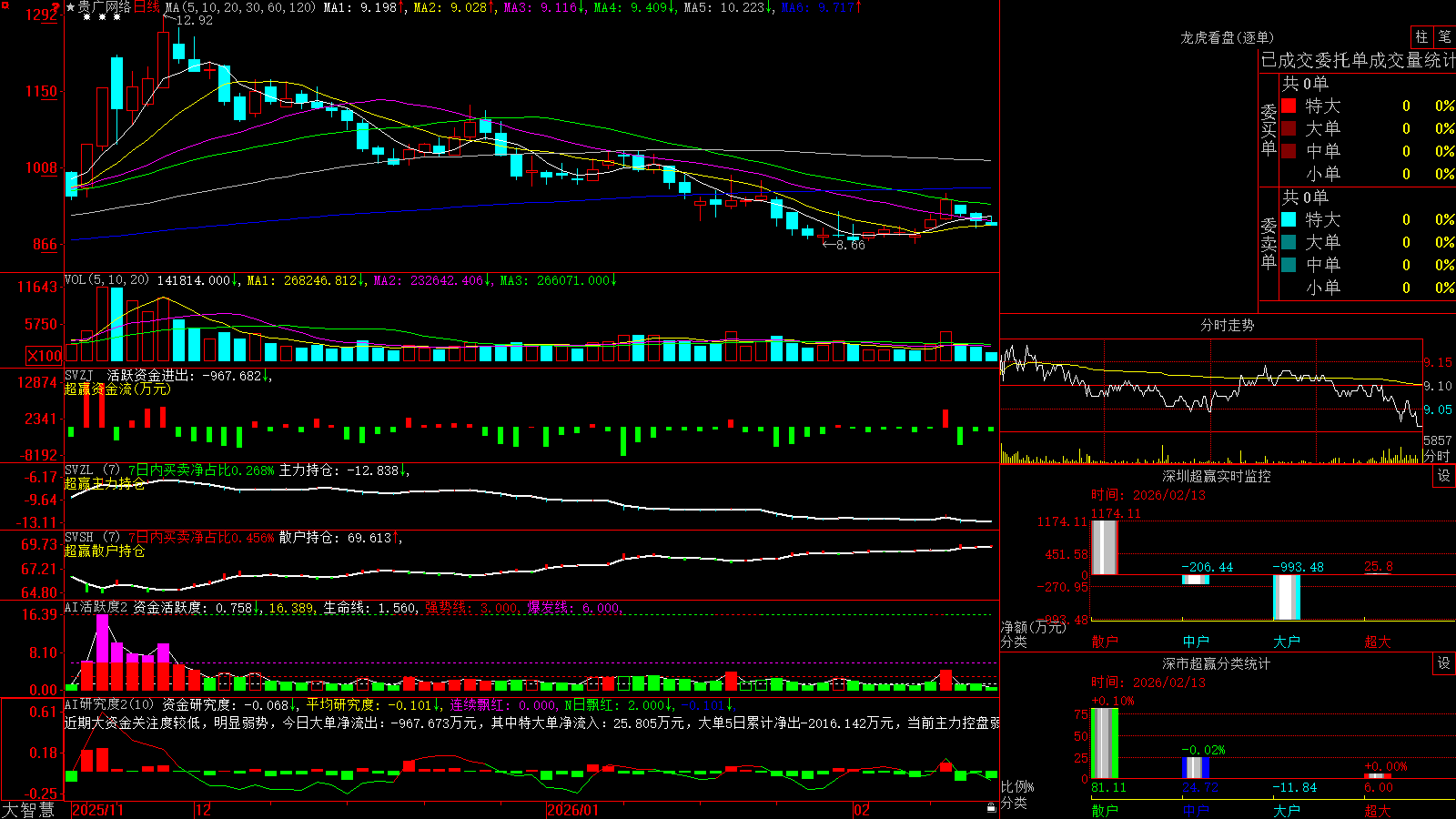Click the red question mark help icon
This screenshot has width=1456, height=819.
[56, 7]
